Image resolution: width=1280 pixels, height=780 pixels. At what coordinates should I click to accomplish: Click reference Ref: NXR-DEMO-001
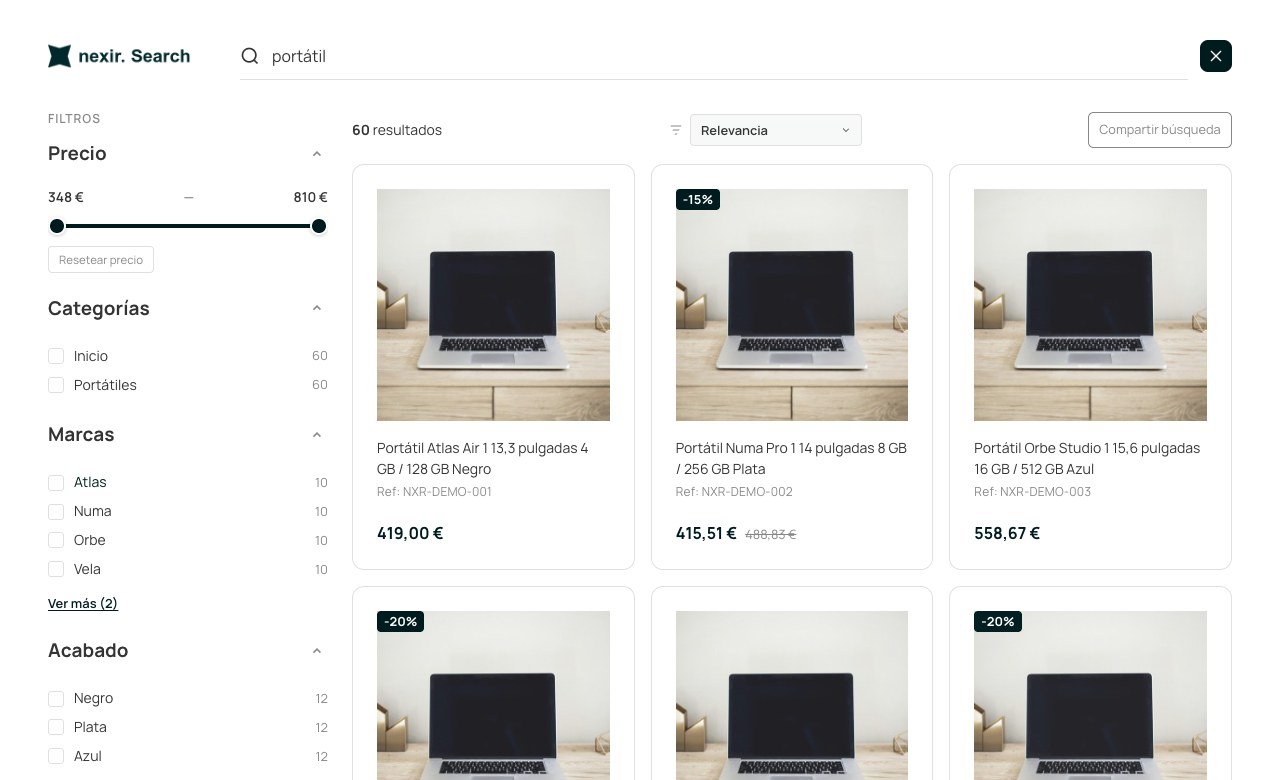(434, 492)
